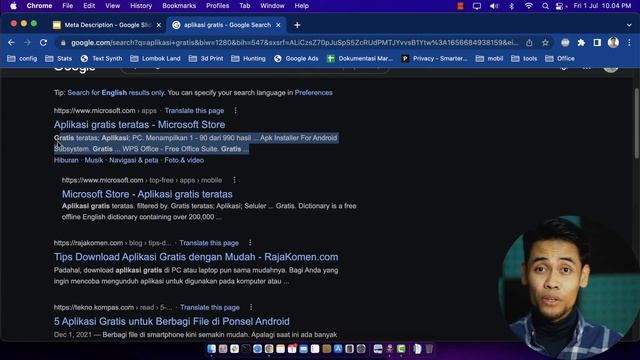Open the View menu
Viewport: 640px width, 360px height.
tap(113, 6)
